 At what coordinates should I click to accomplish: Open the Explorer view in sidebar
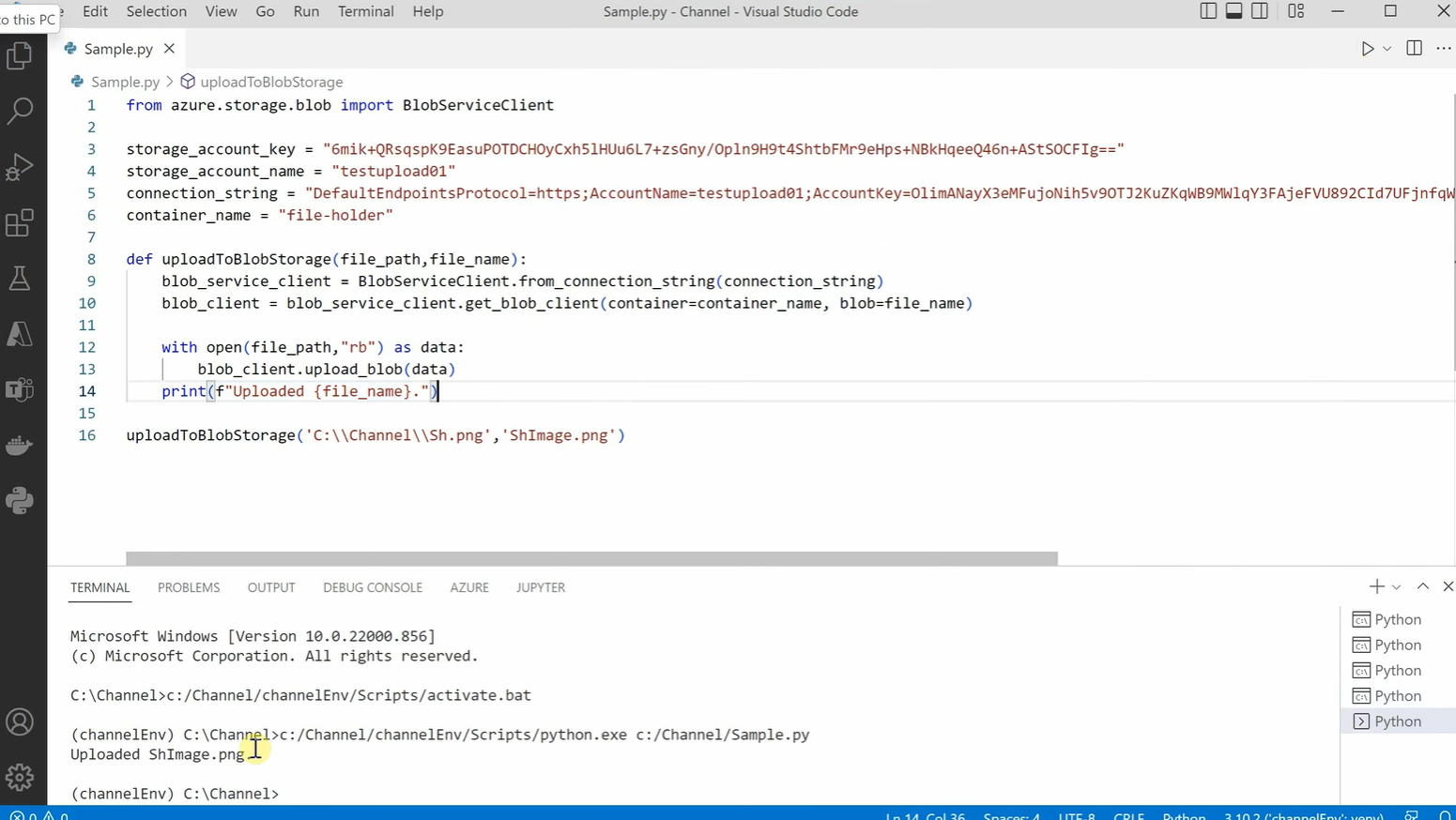click(x=20, y=55)
